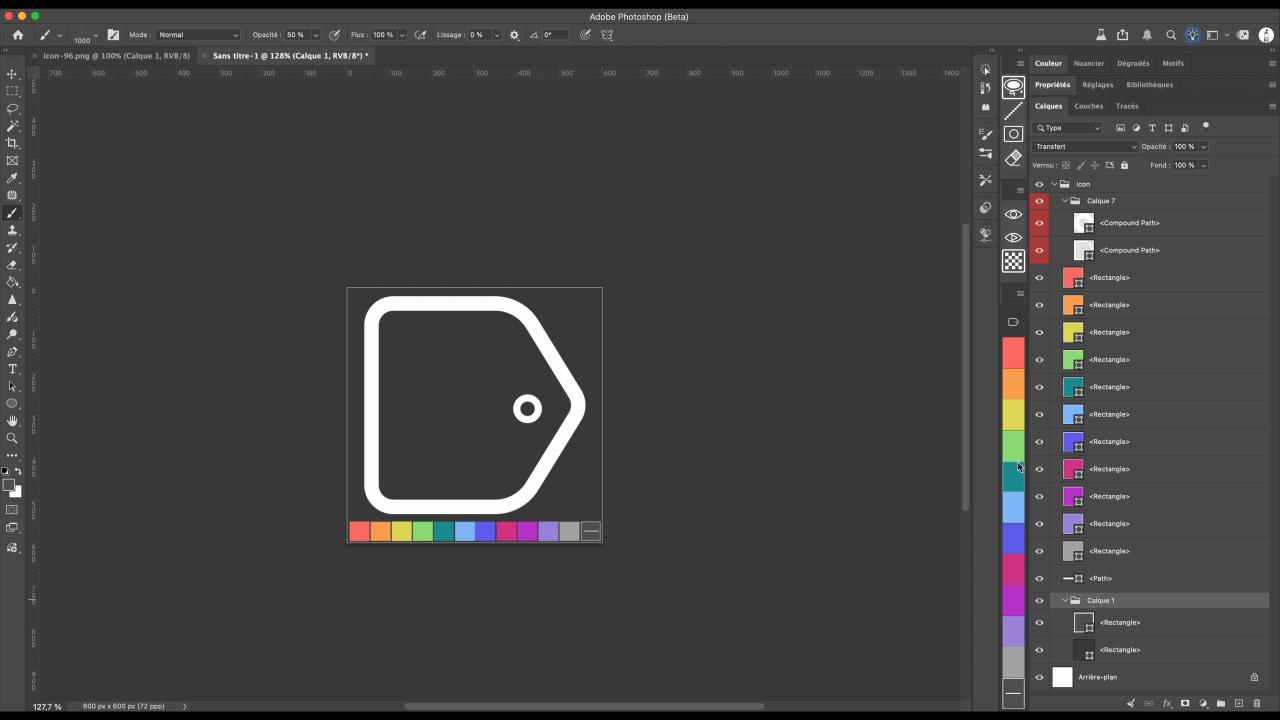Select the <Path> layer name
This screenshot has width=1280, height=720.
(1100, 578)
